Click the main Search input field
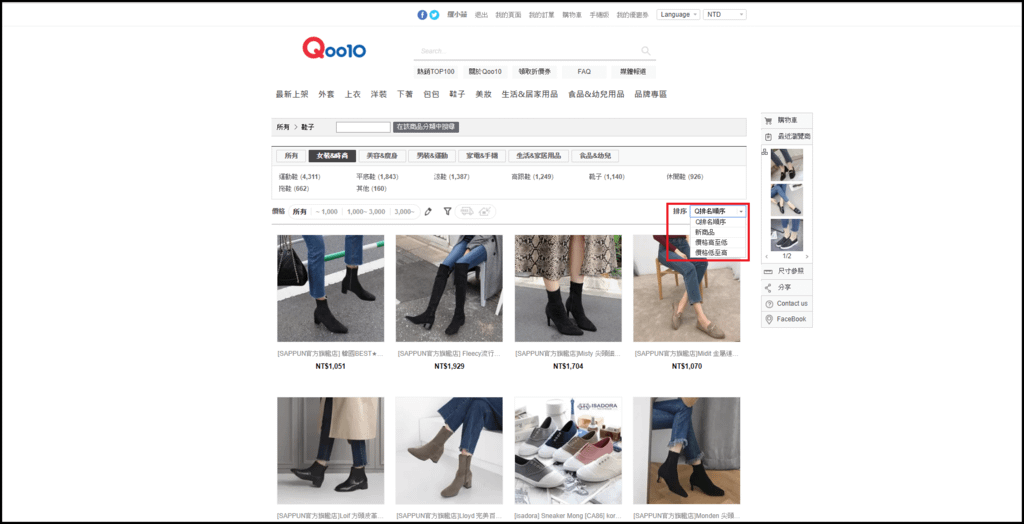The width and height of the screenshot is (1024, 524). 528,50
